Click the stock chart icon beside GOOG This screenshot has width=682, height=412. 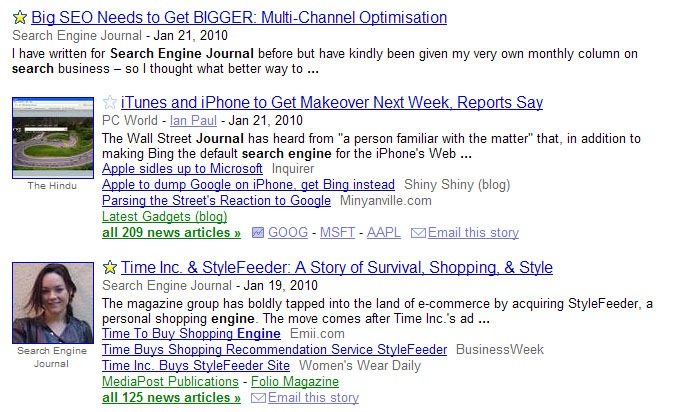click(258, 233)
